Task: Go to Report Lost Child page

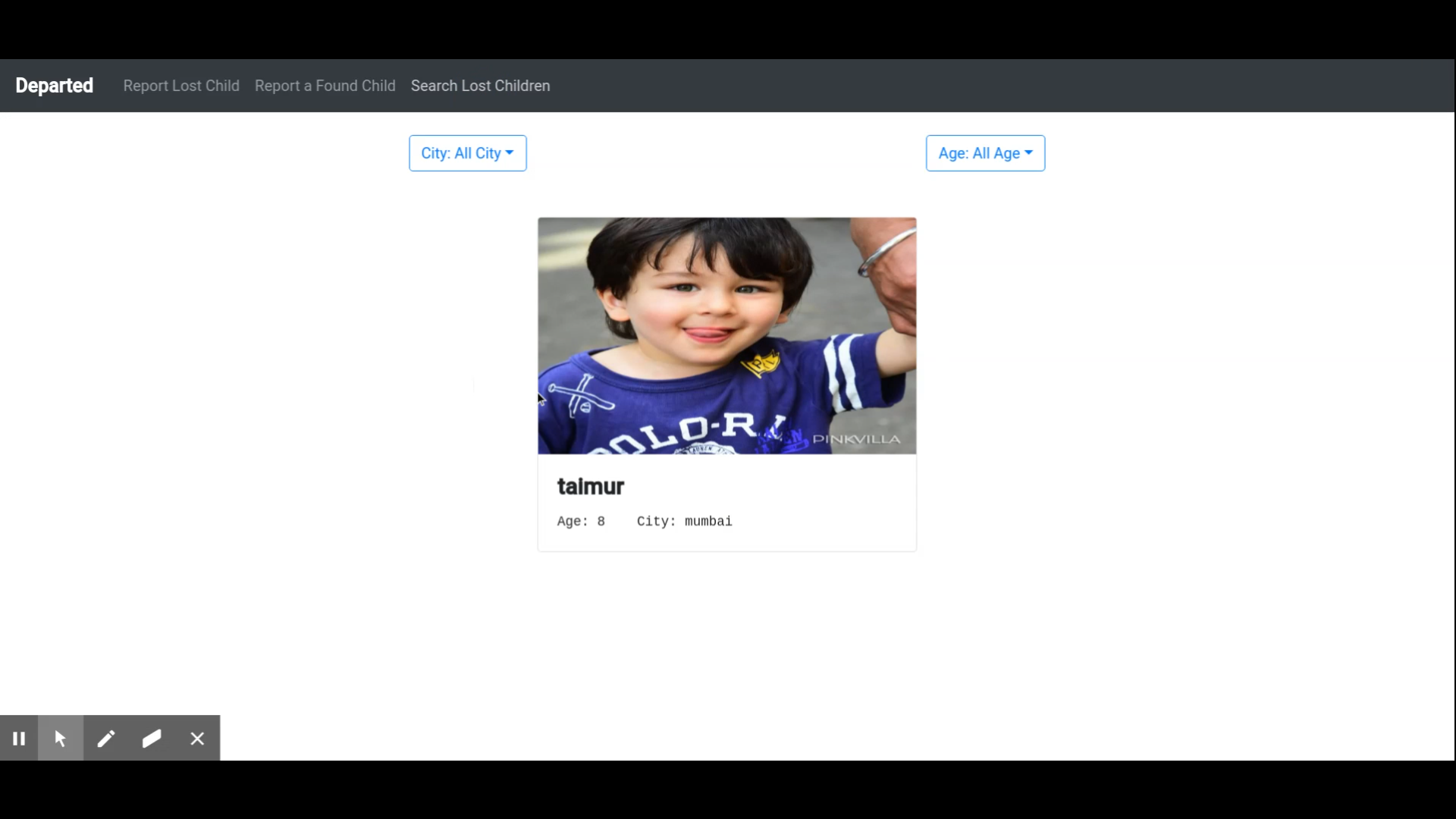Action: coord(181,86)
